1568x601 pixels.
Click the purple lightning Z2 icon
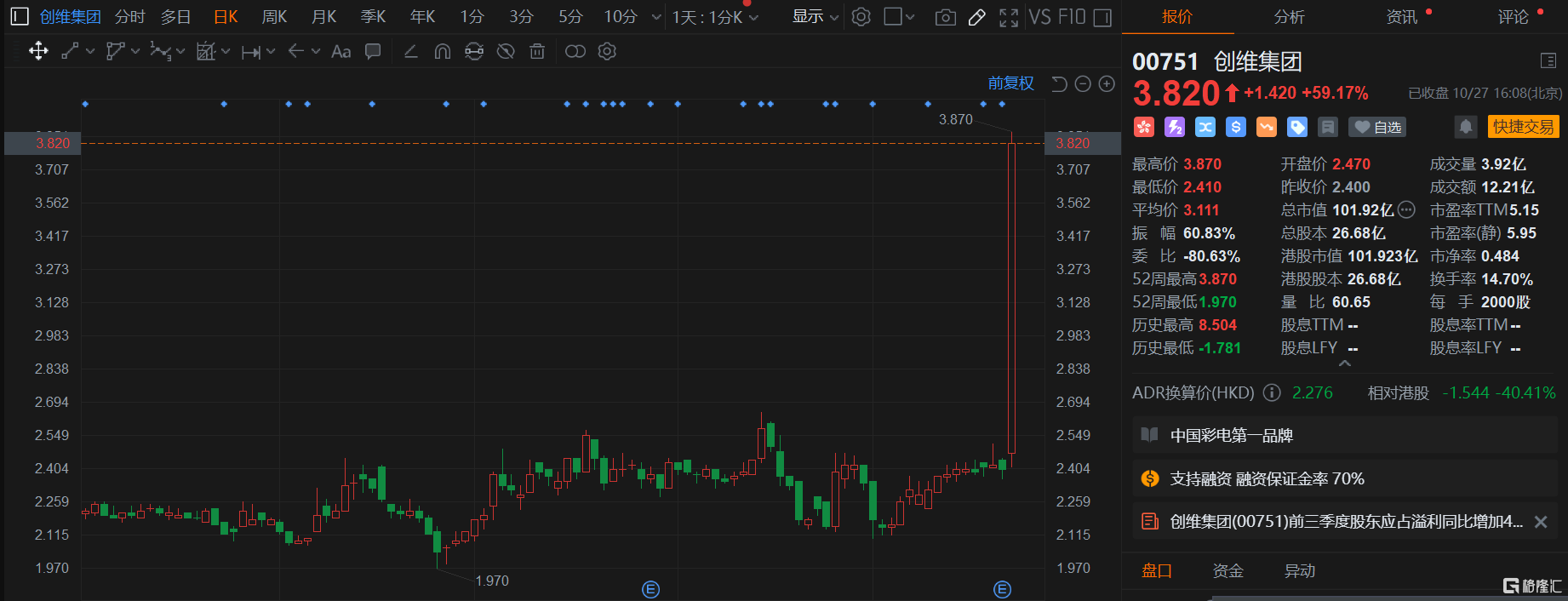click(x=1175, y=127)
